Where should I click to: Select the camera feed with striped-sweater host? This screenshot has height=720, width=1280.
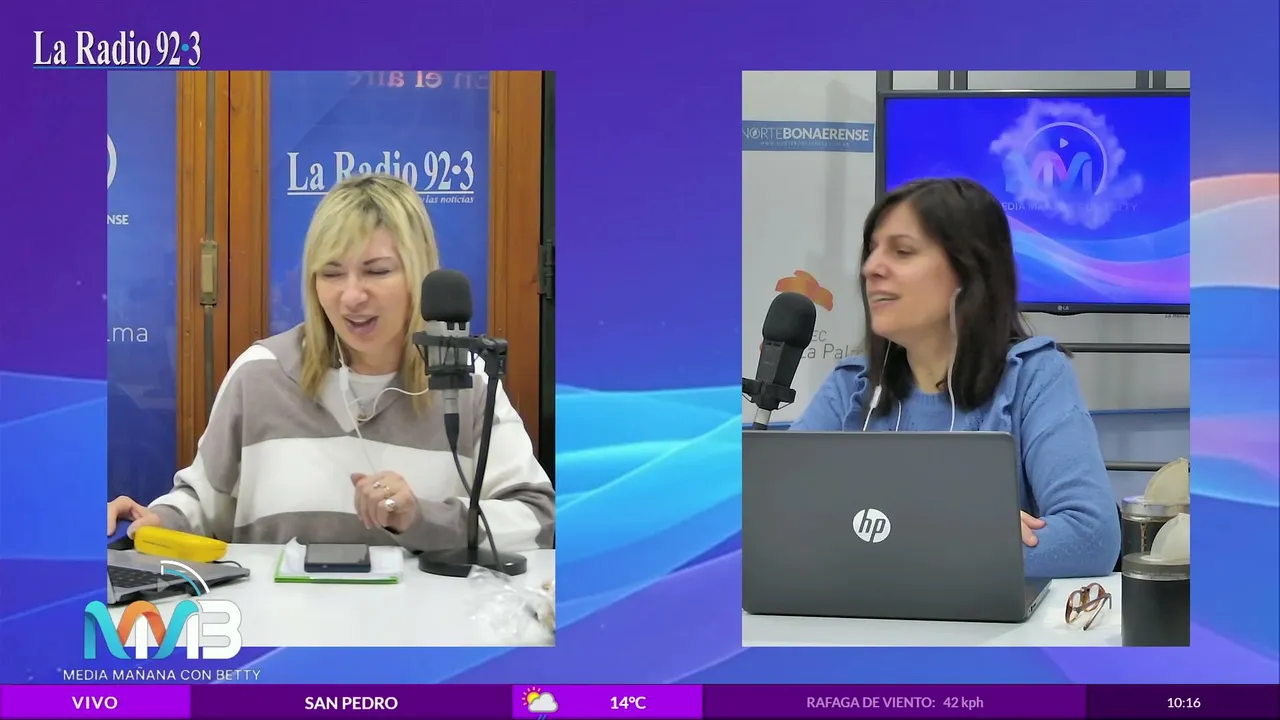pos(331,358)
